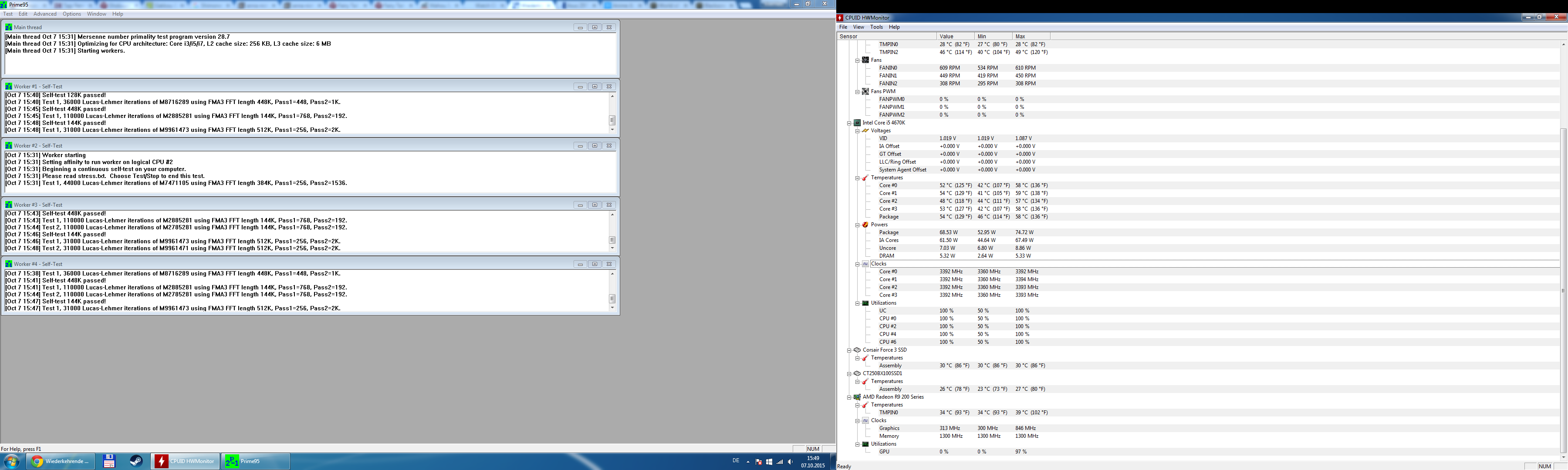Click the Worker #1 window scrollbar down arrow
The height and width of the screenshot is (470, 1568).
coord(612,130)
